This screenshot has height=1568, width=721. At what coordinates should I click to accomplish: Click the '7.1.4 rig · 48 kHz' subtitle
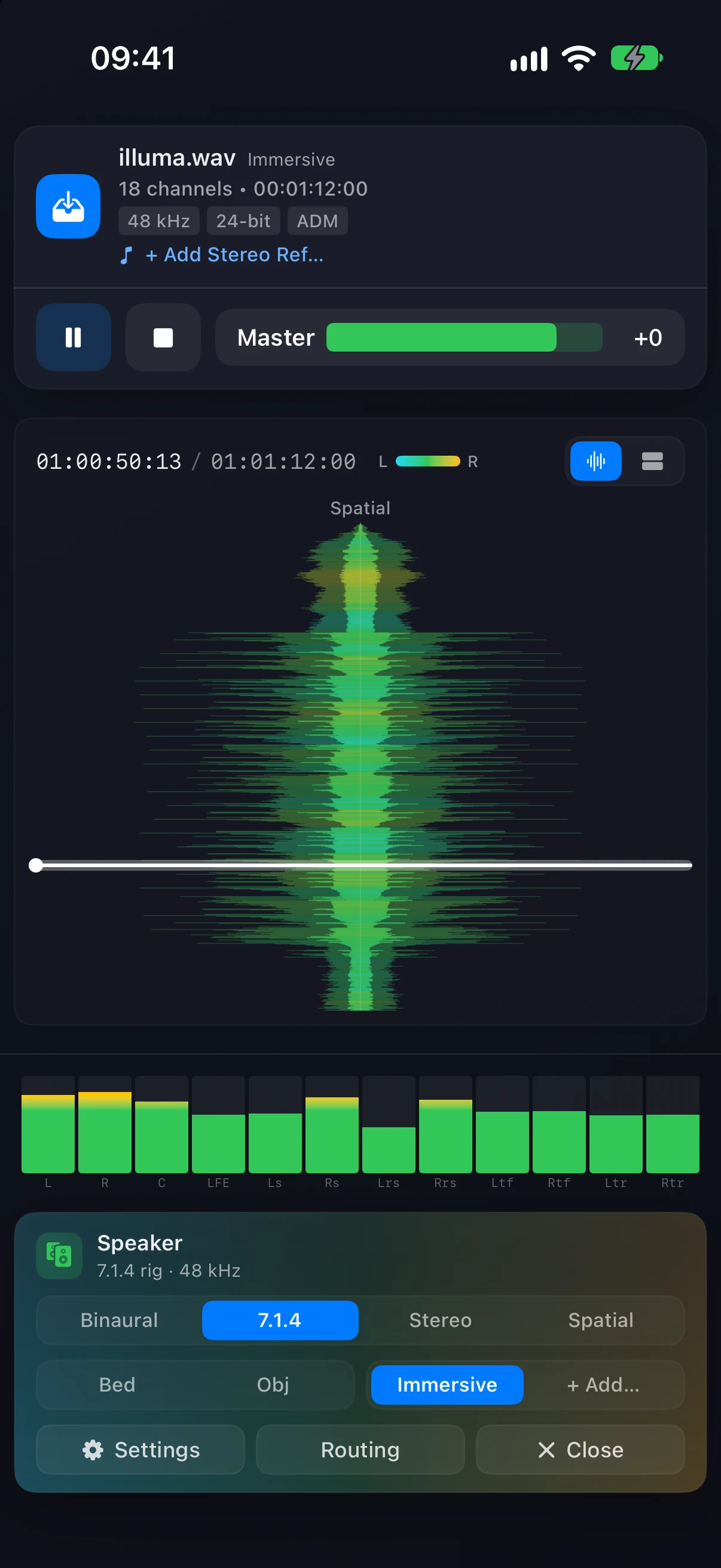tap(169, 1270)
